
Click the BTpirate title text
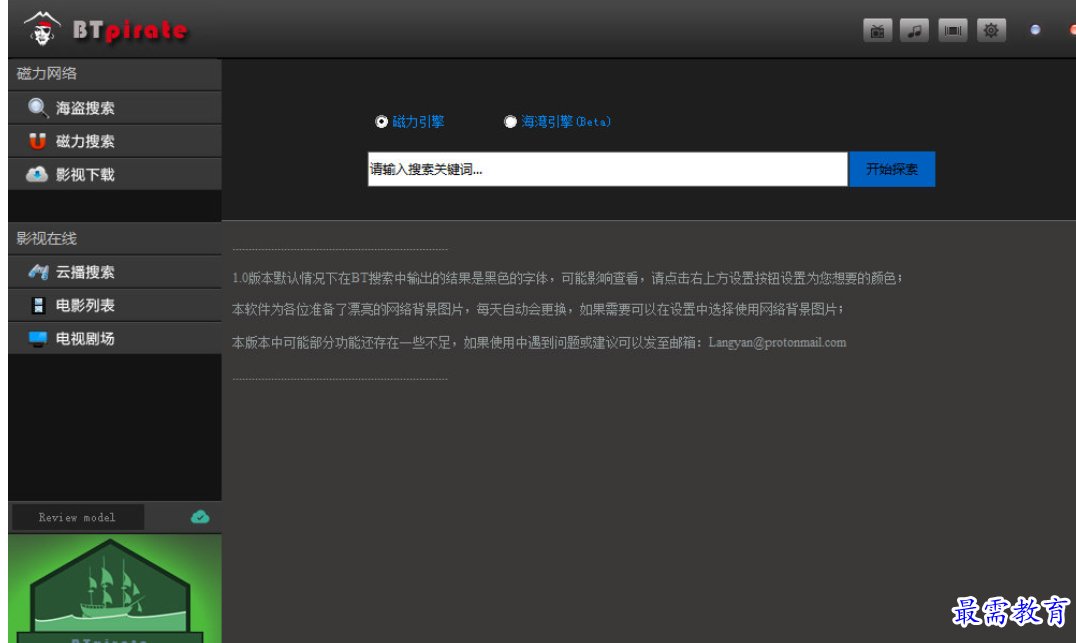[130, 30]
